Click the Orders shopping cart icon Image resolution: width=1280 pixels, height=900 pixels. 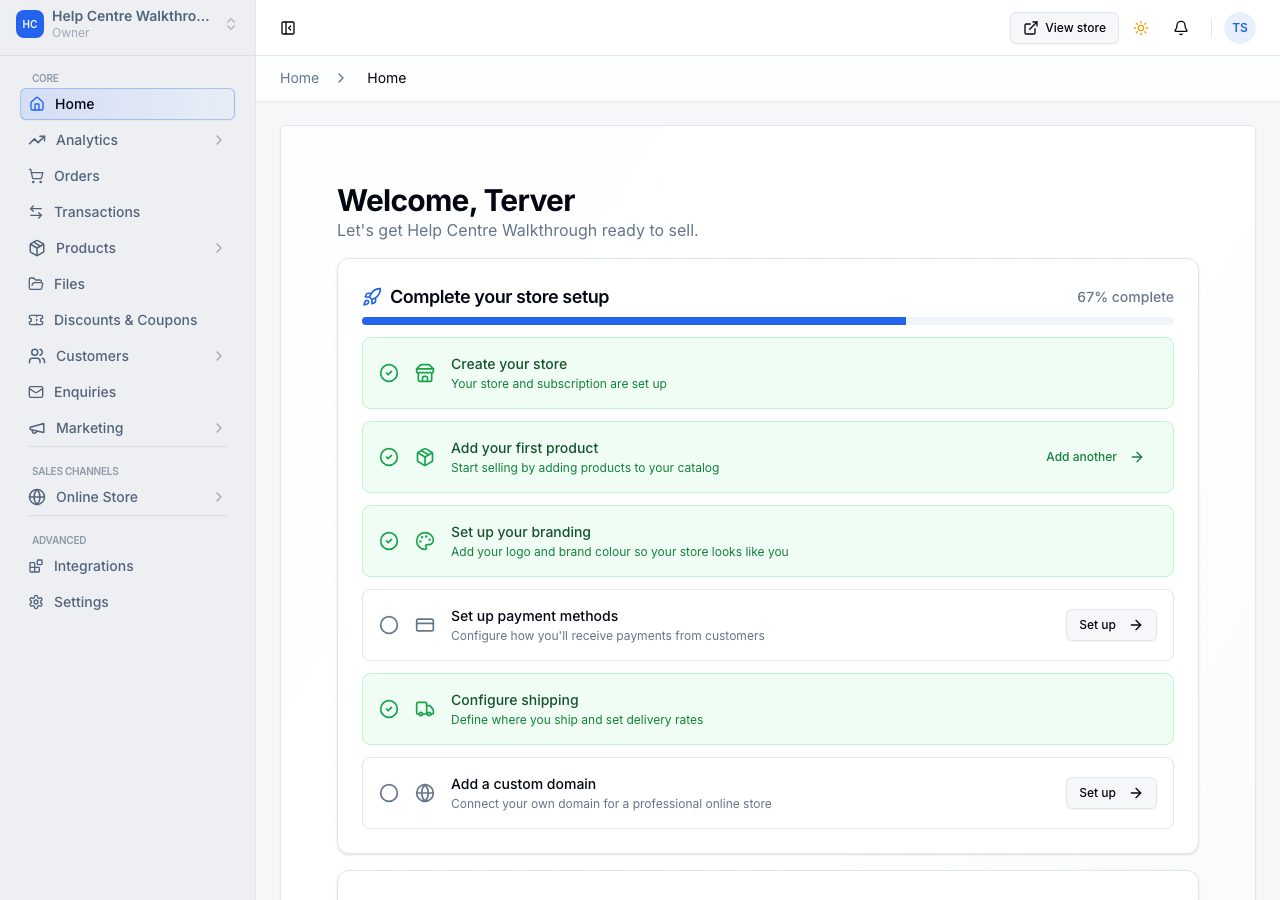pos(36,176)
